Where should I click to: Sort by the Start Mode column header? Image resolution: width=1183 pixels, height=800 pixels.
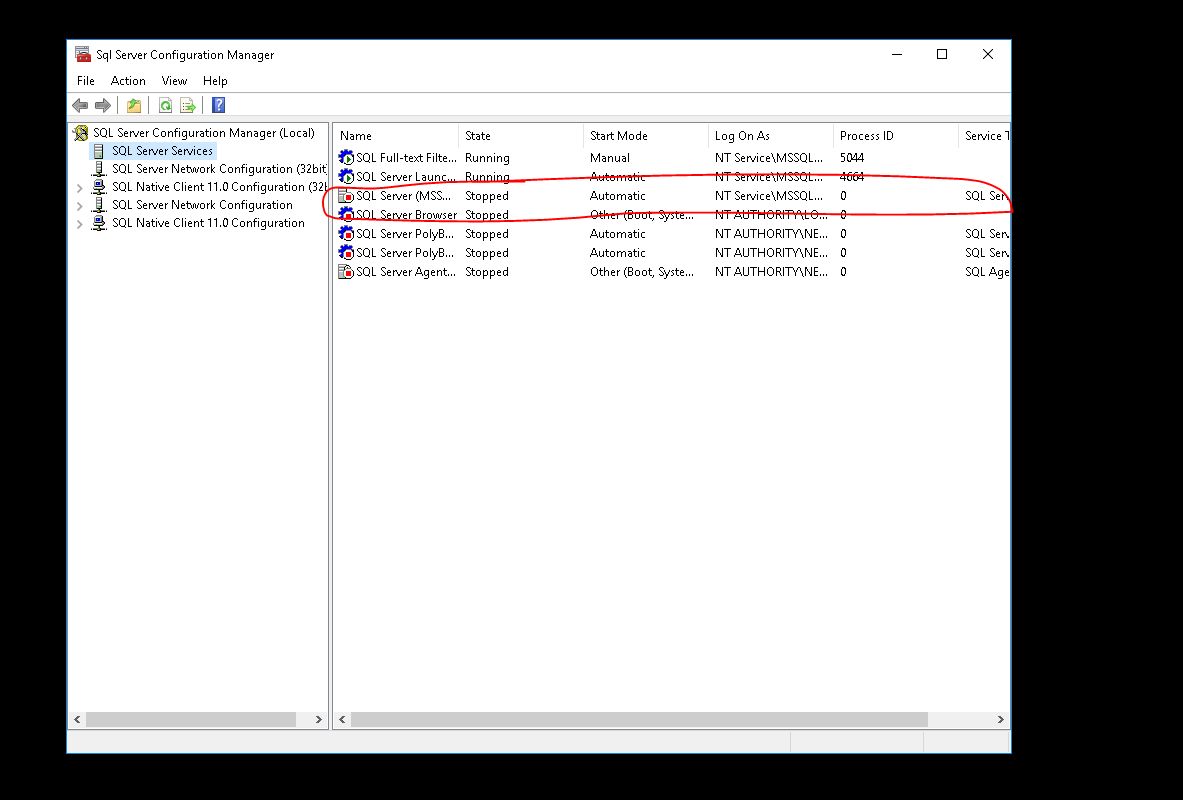(646, 136)
